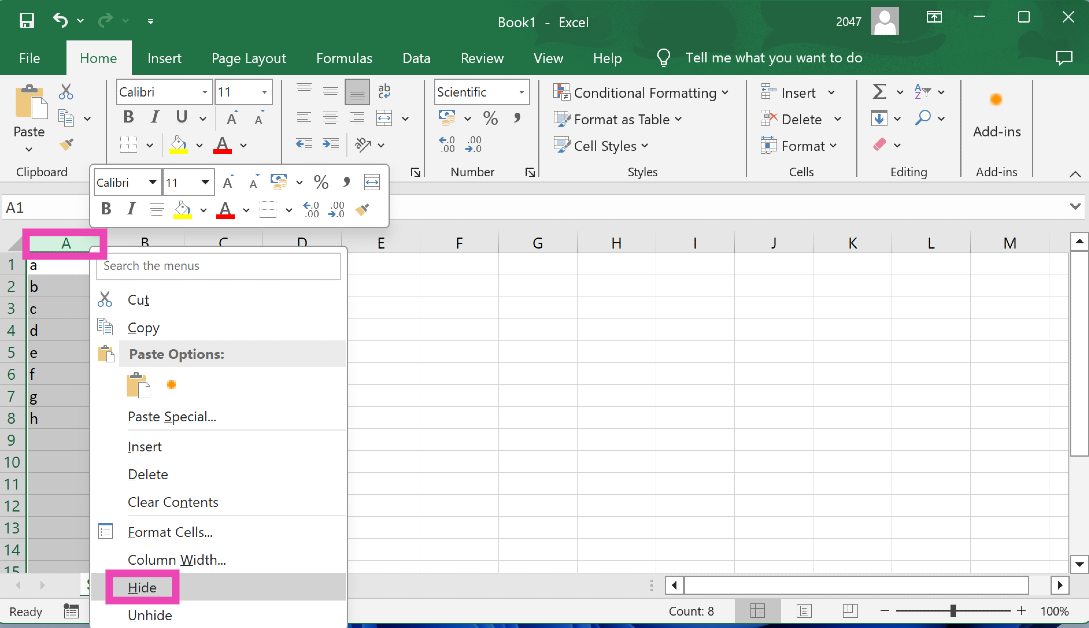Click the Percent Style button in the ribbon
The width and height of the screenshot is (1089, 628).
[x=490, y=118]
